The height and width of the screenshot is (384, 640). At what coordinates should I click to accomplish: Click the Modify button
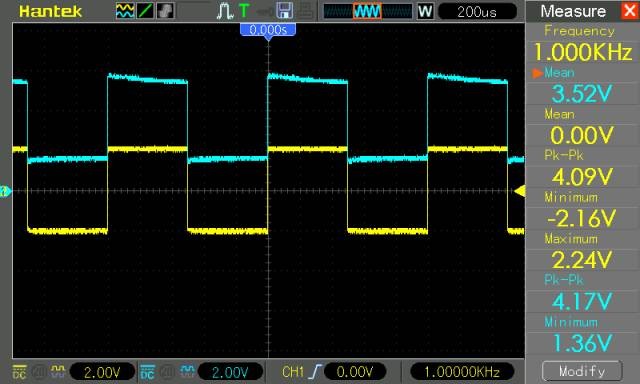(582, 371)
